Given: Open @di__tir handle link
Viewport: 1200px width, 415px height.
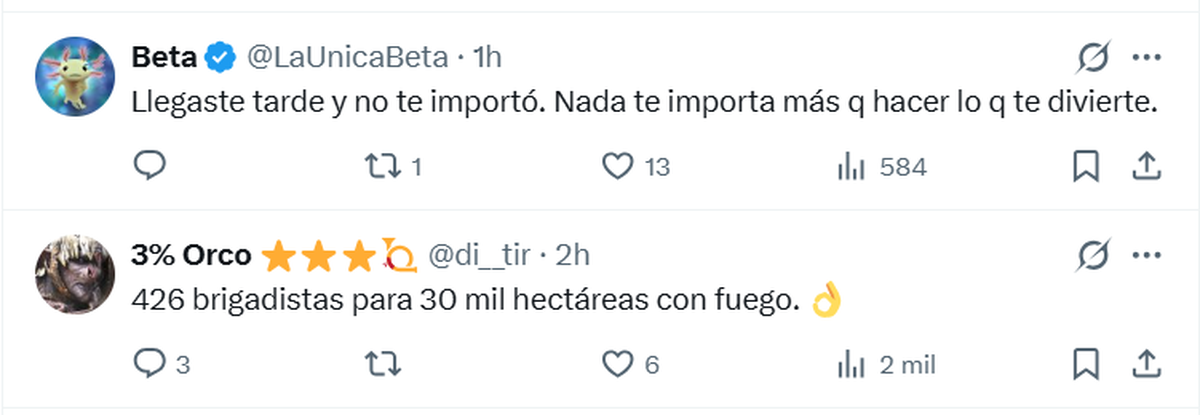Looking at the screenshot, I should pos(479,256).
